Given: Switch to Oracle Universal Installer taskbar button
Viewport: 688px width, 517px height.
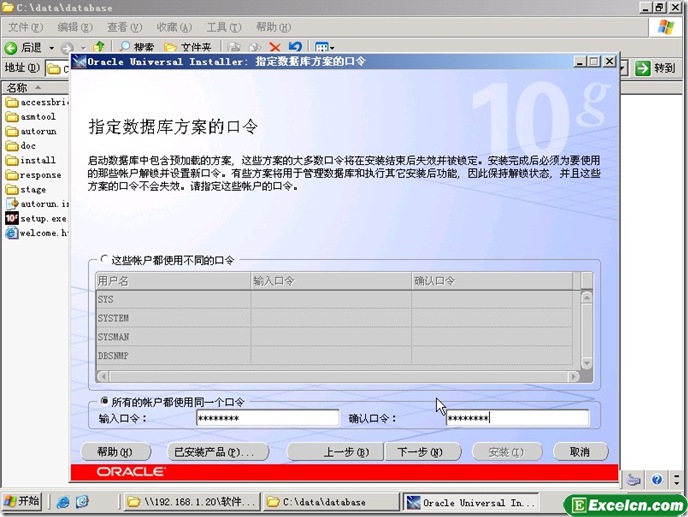Looking at the screenshot, I should pos(470,502).
